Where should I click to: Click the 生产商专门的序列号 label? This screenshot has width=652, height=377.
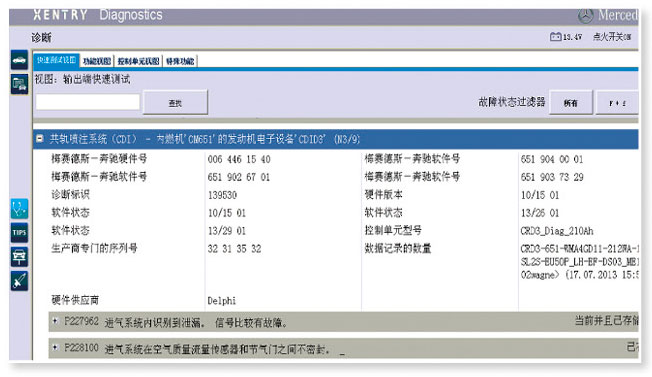coord(94,248)
